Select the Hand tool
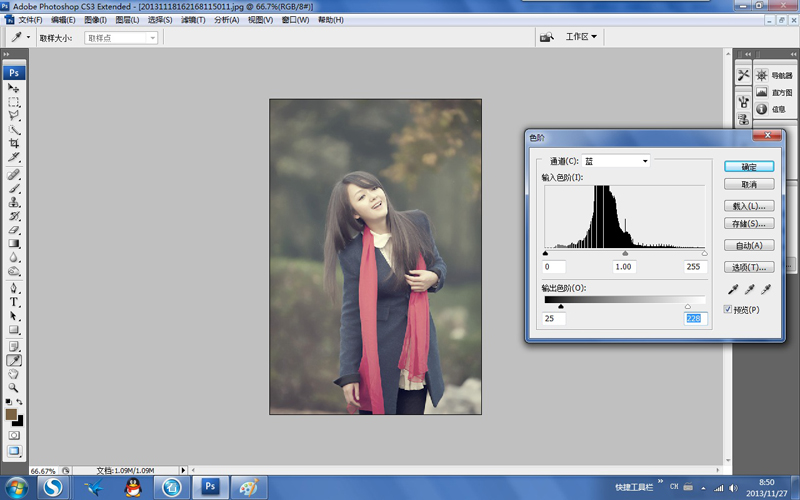 click(13, 374)
